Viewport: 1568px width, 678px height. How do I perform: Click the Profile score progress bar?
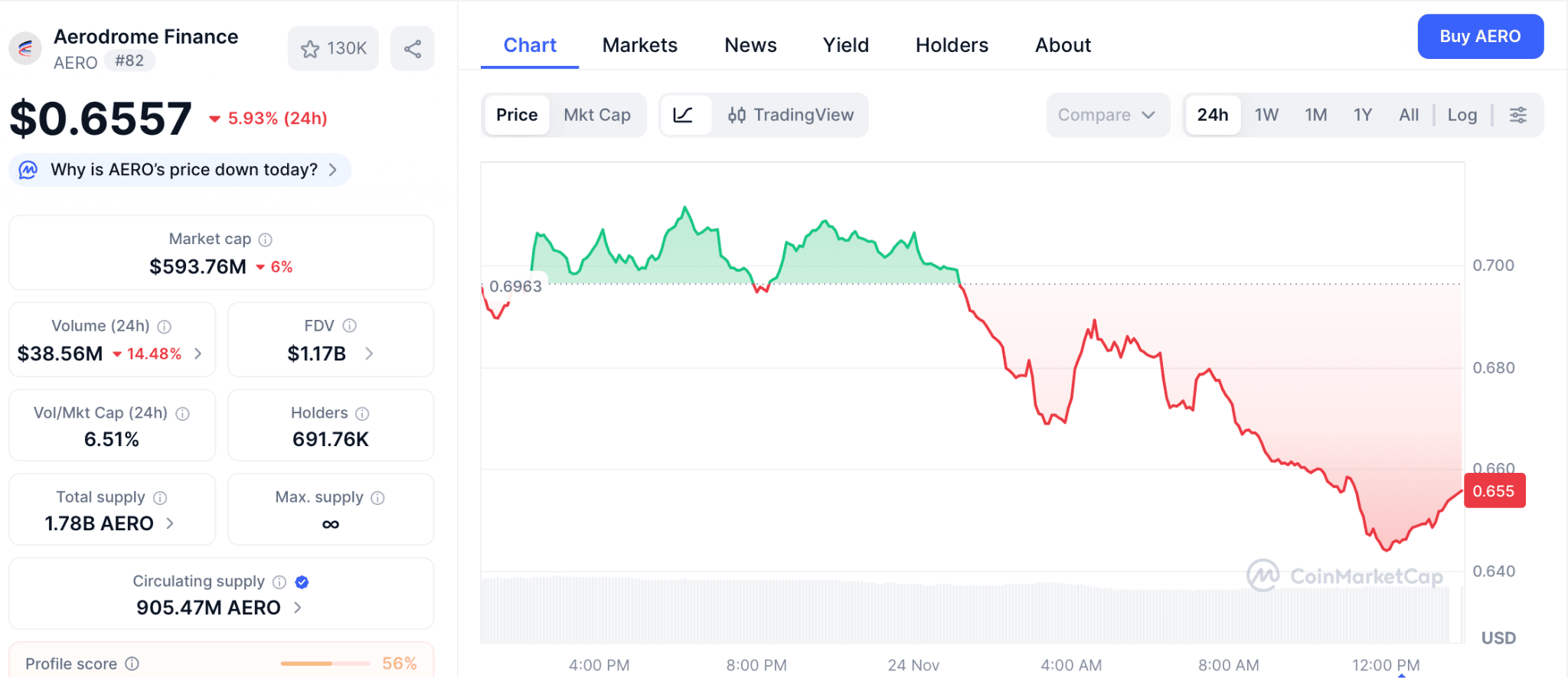(x=325, y=663)
